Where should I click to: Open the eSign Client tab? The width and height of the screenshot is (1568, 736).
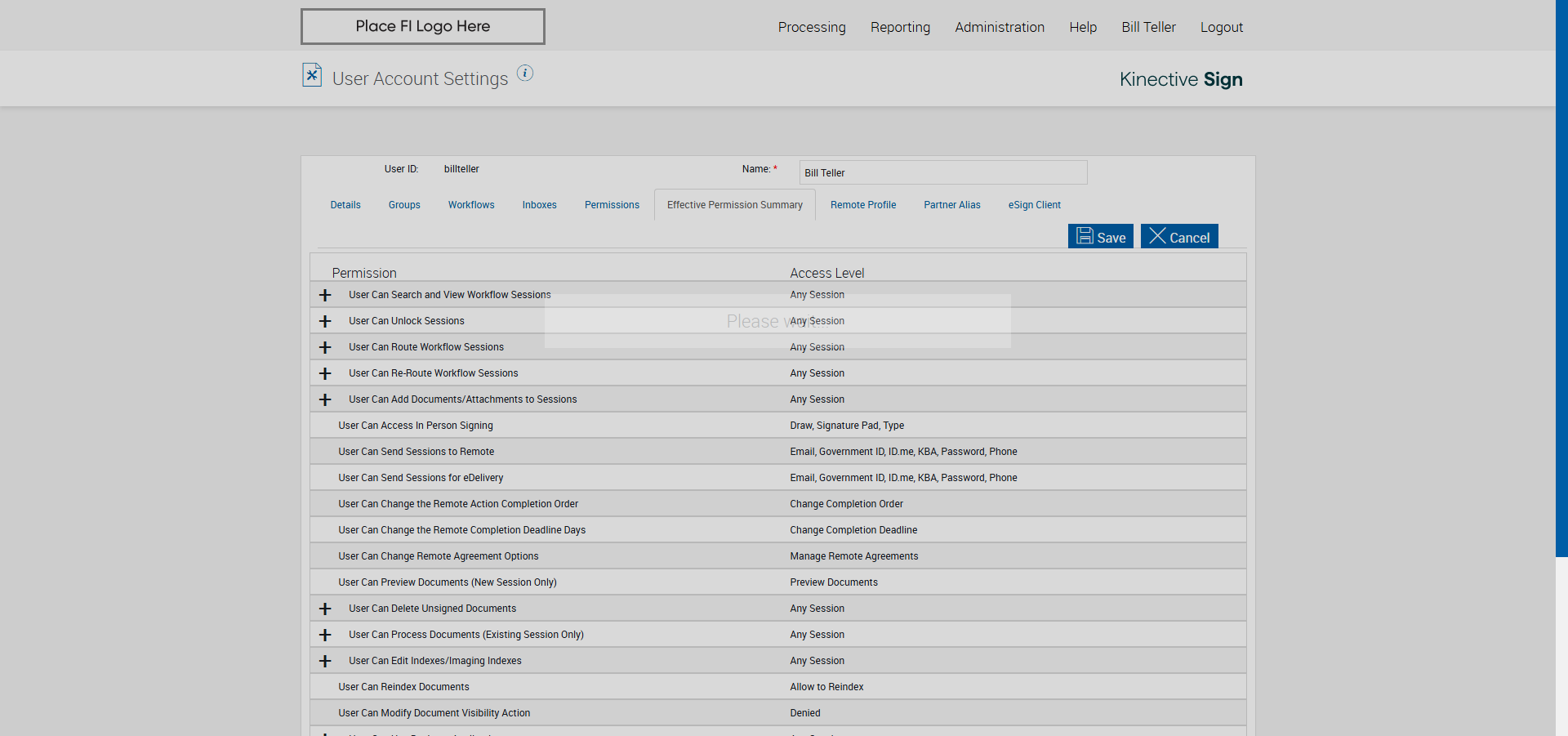(1035, 205)
